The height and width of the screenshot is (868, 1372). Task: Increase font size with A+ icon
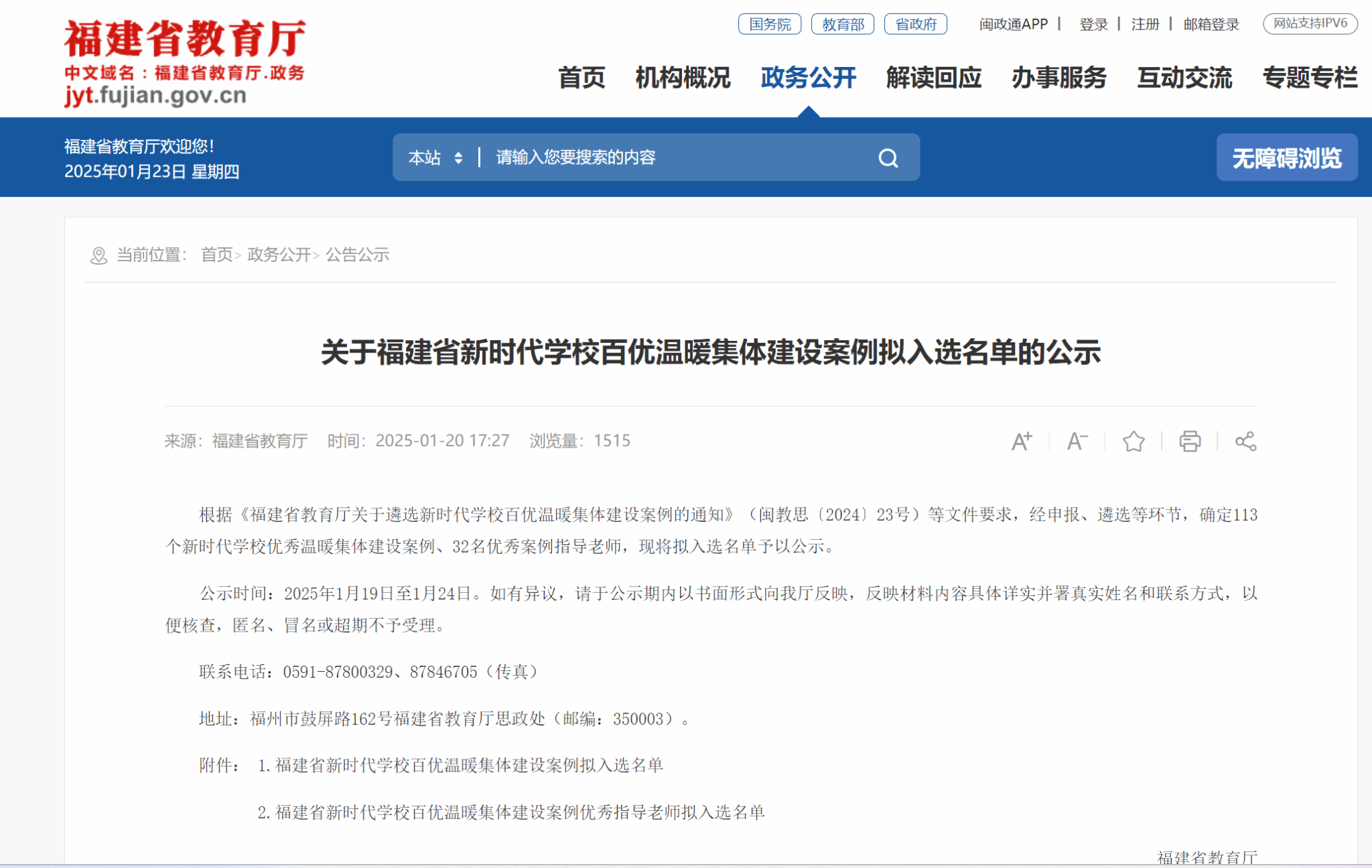(1022, 441)
